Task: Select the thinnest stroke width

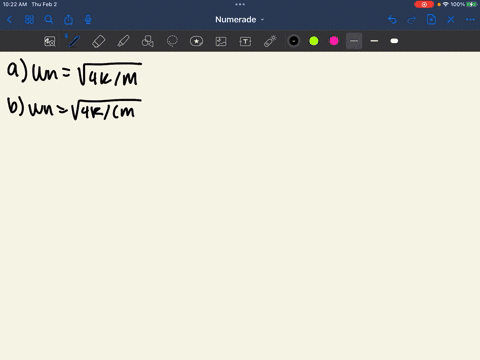Action: point(354,41)
